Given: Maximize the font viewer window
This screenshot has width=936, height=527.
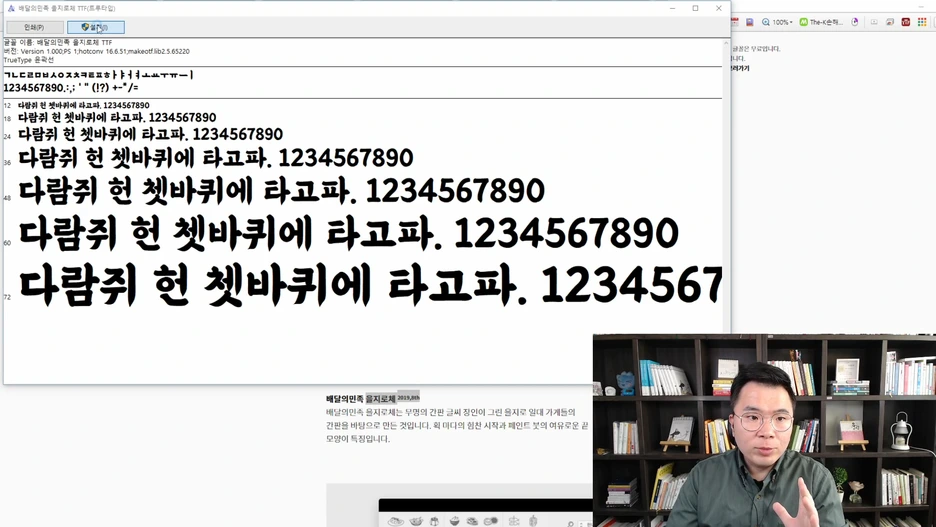Looking at the screenshot, I should tap(695, 8).
